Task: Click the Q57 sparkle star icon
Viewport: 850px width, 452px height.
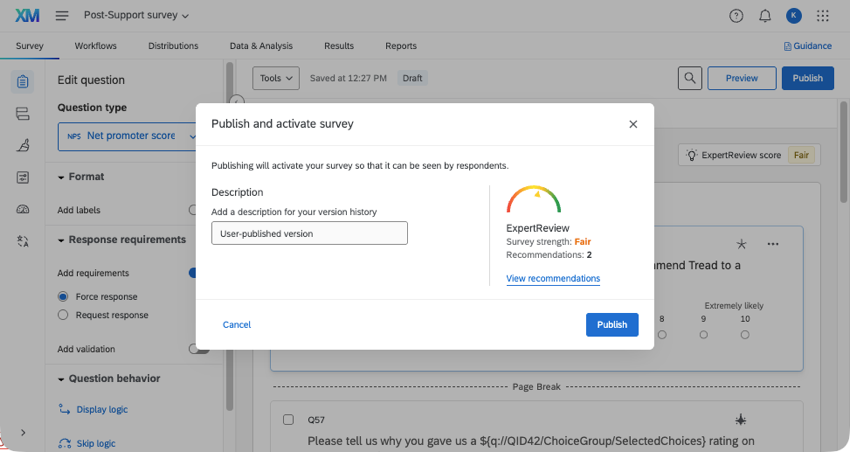Action: (x=740, y=419)
